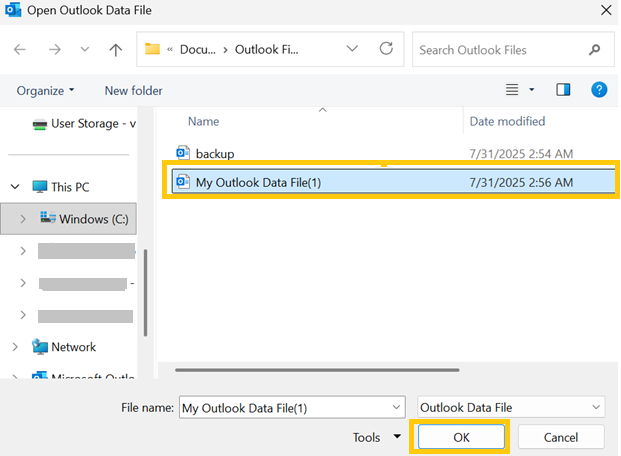Expand the address bar history dropdown

(352, 49)
